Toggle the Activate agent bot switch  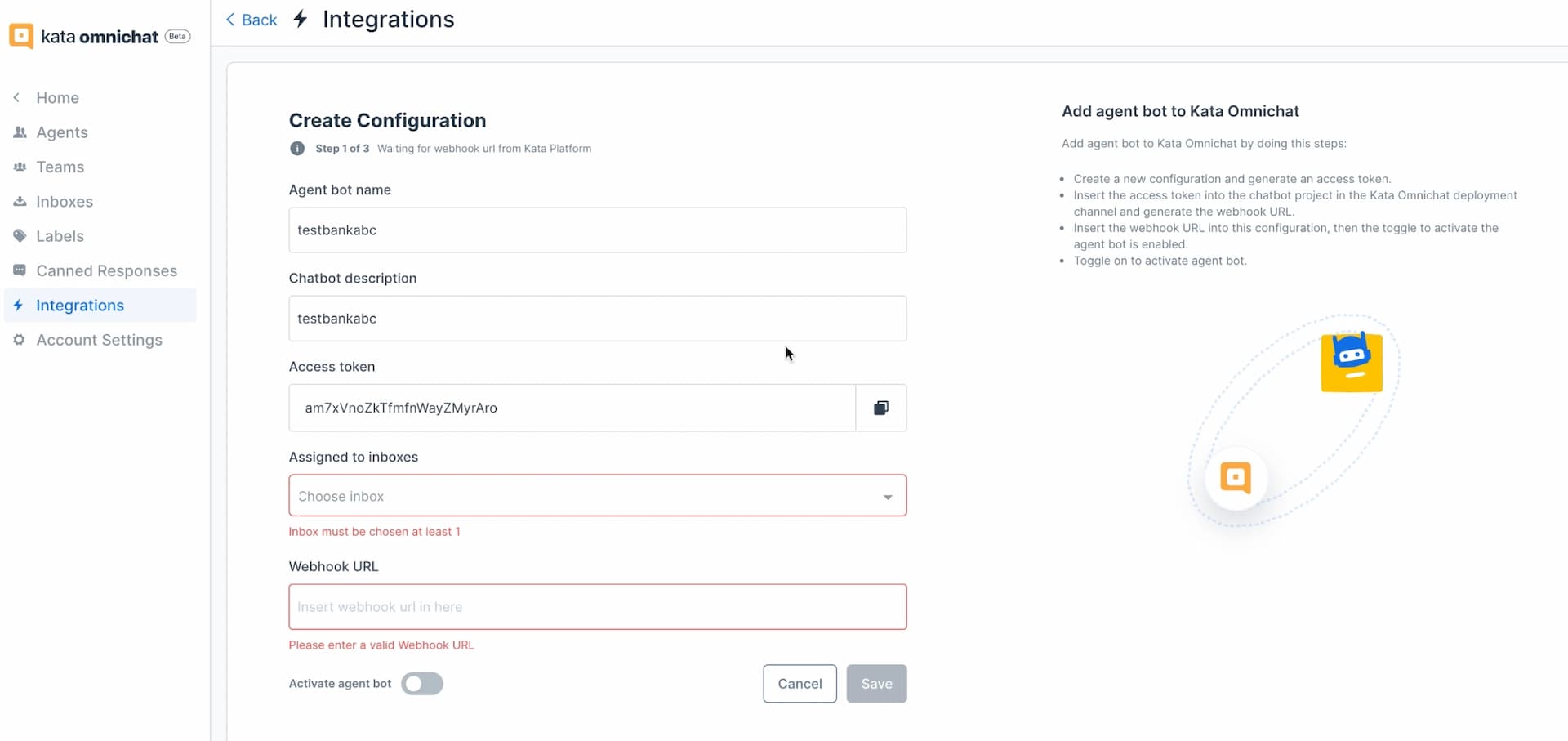click(x=422, y=684)
